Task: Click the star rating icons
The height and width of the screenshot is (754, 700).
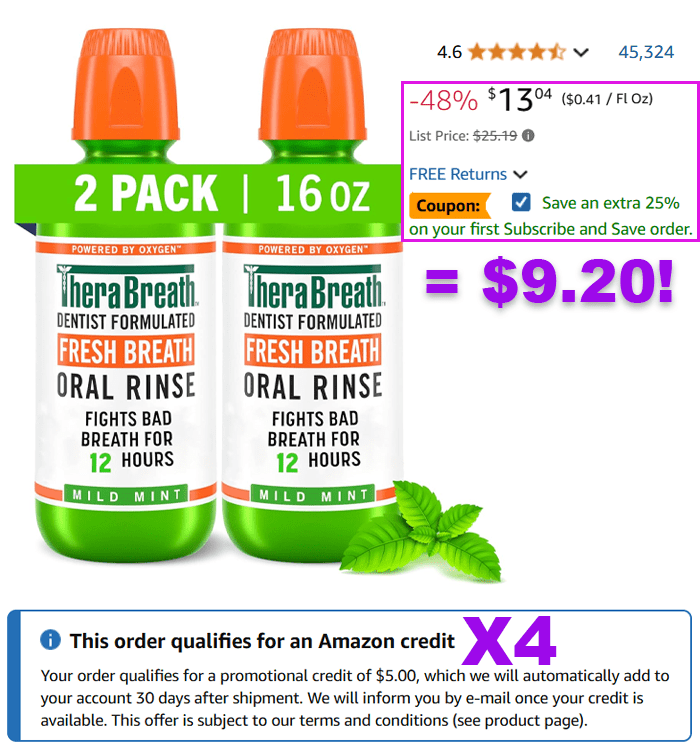Action: (x=517, y=51)
